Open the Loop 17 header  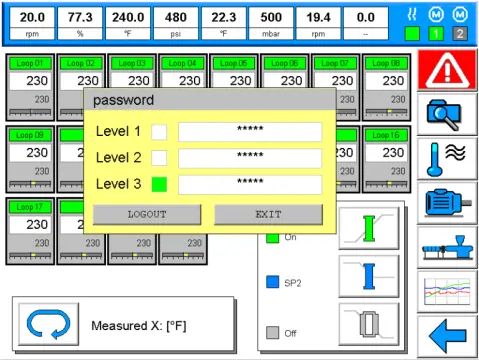(x=30, y=207)
